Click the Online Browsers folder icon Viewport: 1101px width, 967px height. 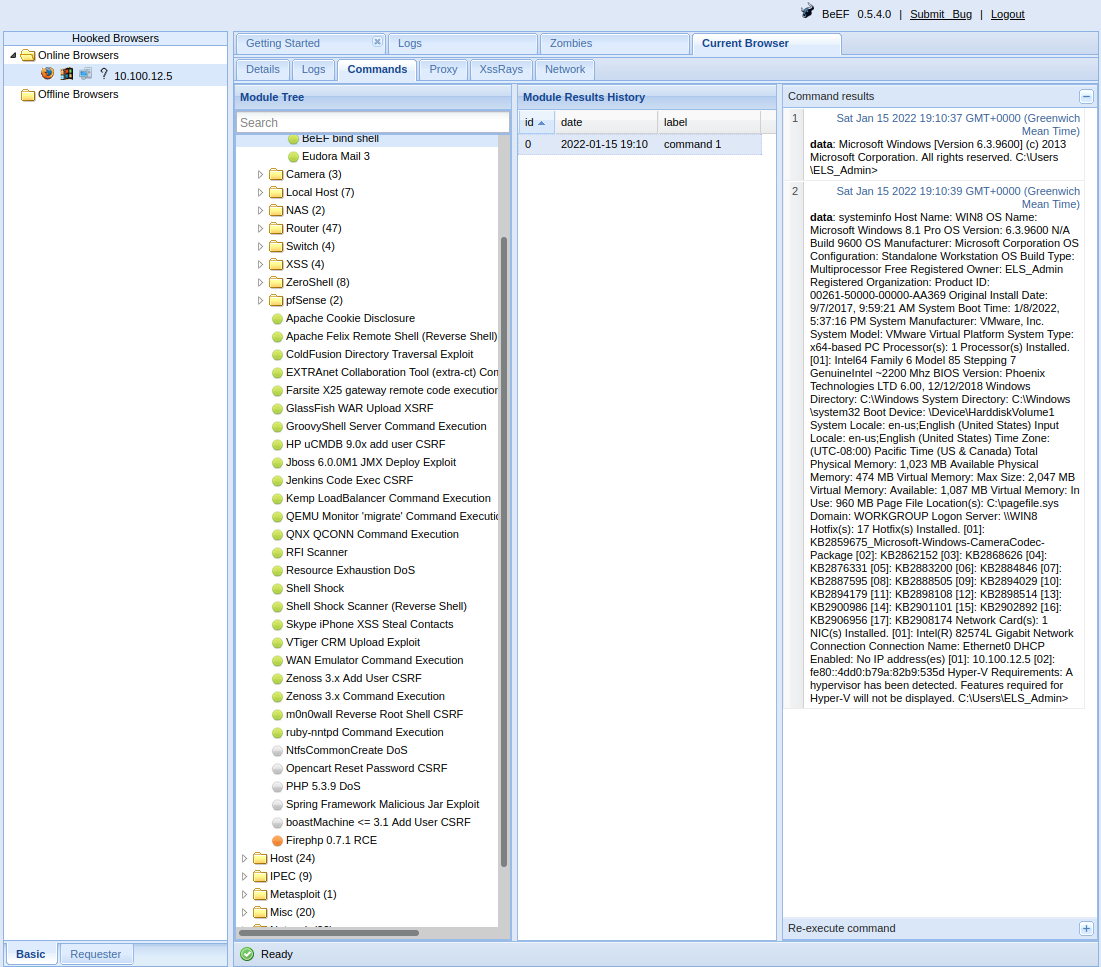point(28,55)
